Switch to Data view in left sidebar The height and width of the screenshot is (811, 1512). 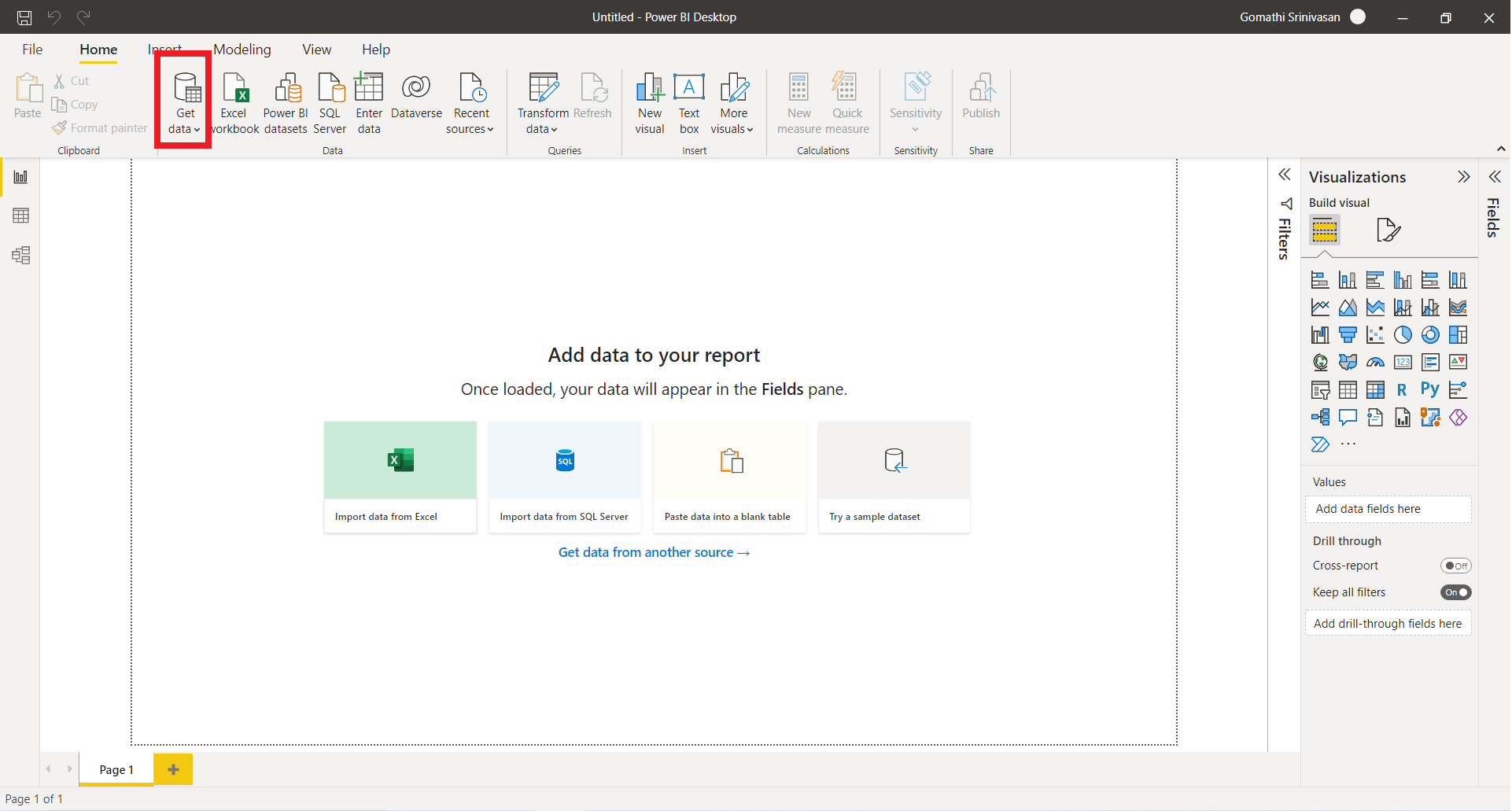[x=21, y=216]
